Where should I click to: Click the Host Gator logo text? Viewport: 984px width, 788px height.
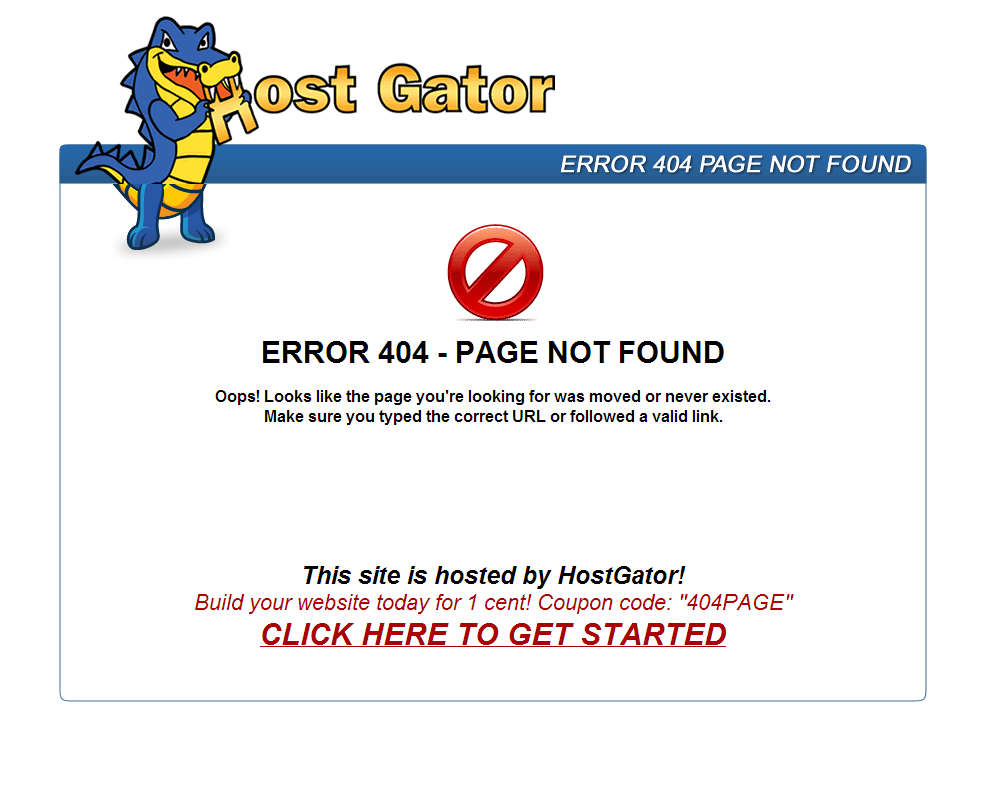383,94
